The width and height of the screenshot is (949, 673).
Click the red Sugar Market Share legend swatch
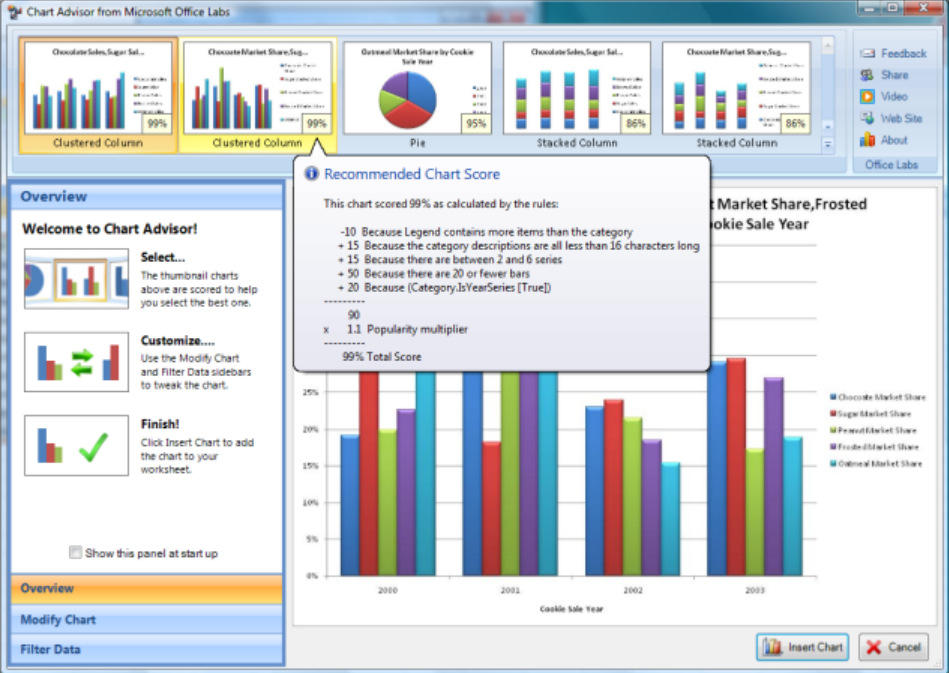833,413
